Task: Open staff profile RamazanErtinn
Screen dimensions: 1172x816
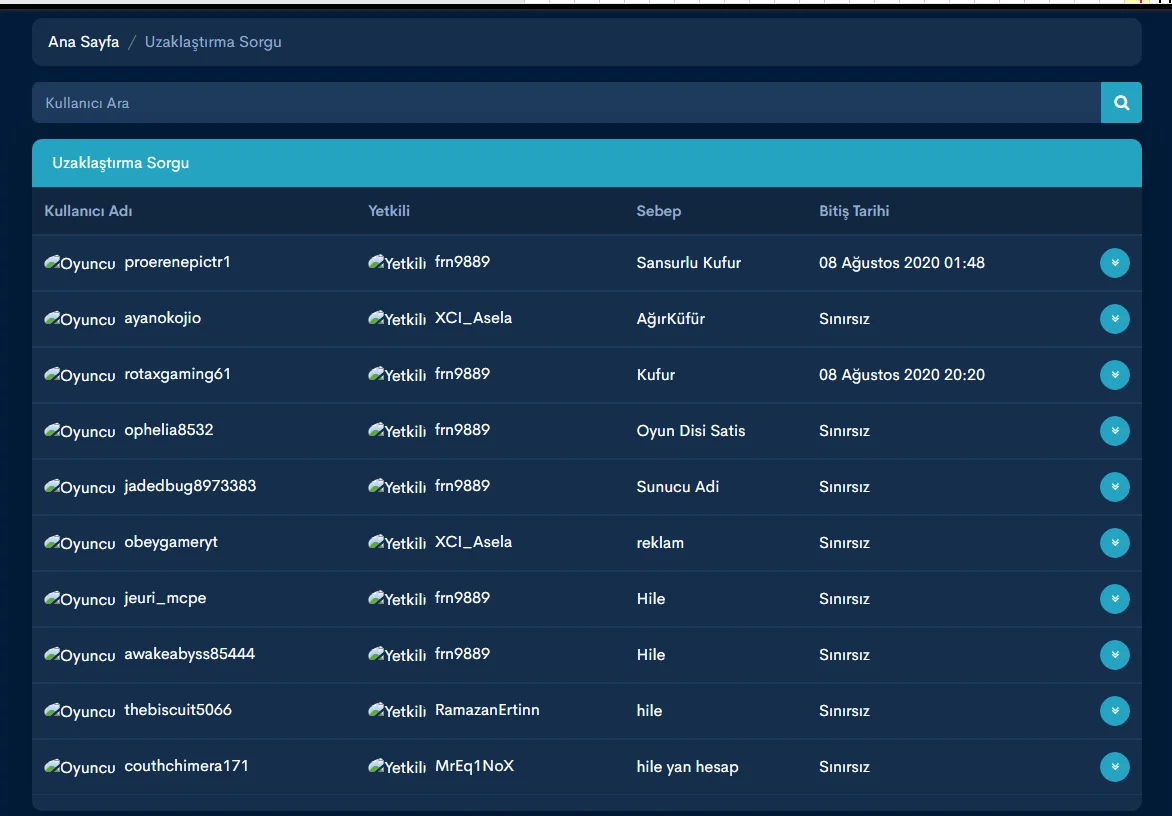Action: click(487, 710)
